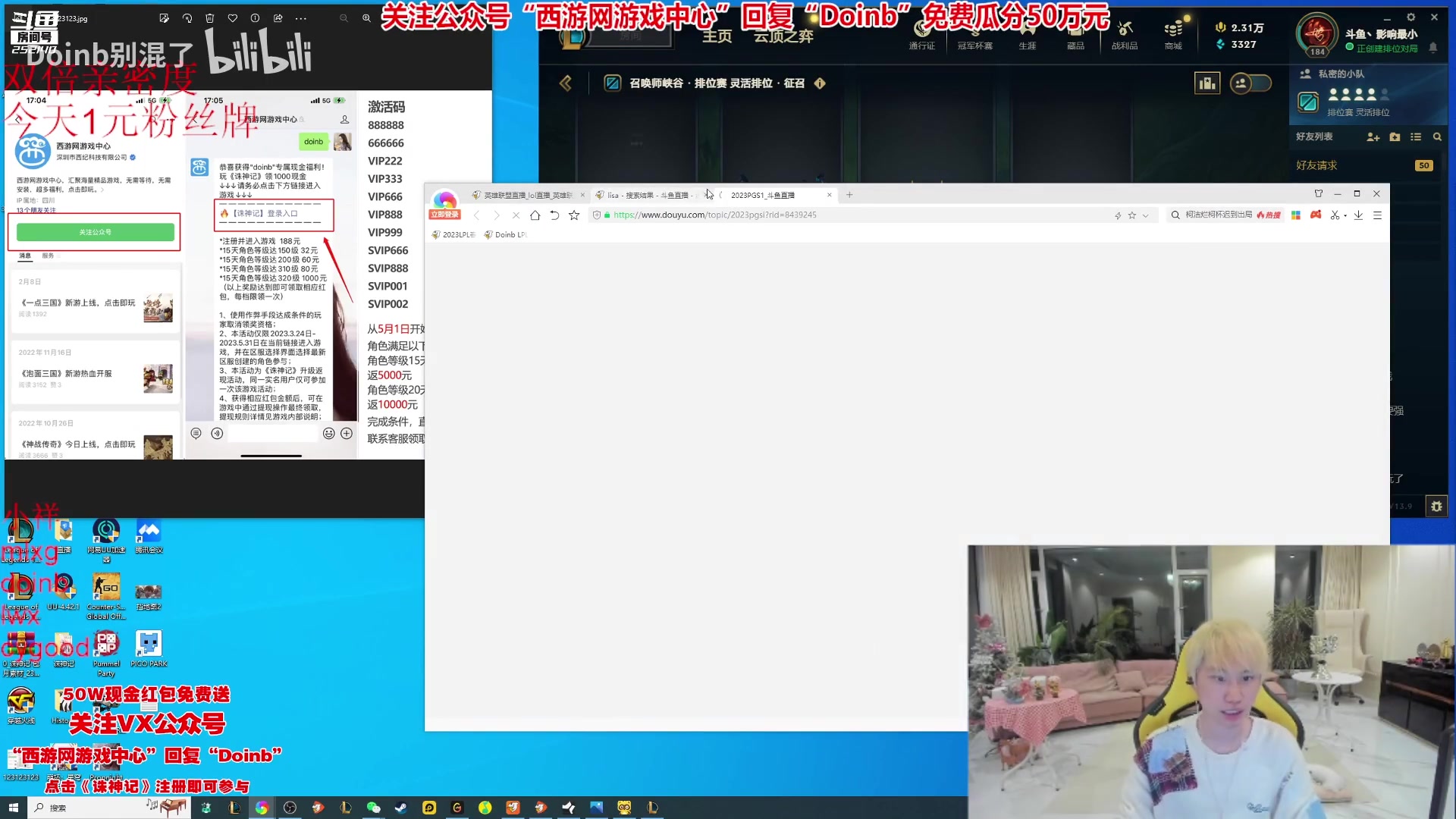Open the Counter-Strike Global Offensive desktop shortcut
1456x819 pixels.
[106, 596]
